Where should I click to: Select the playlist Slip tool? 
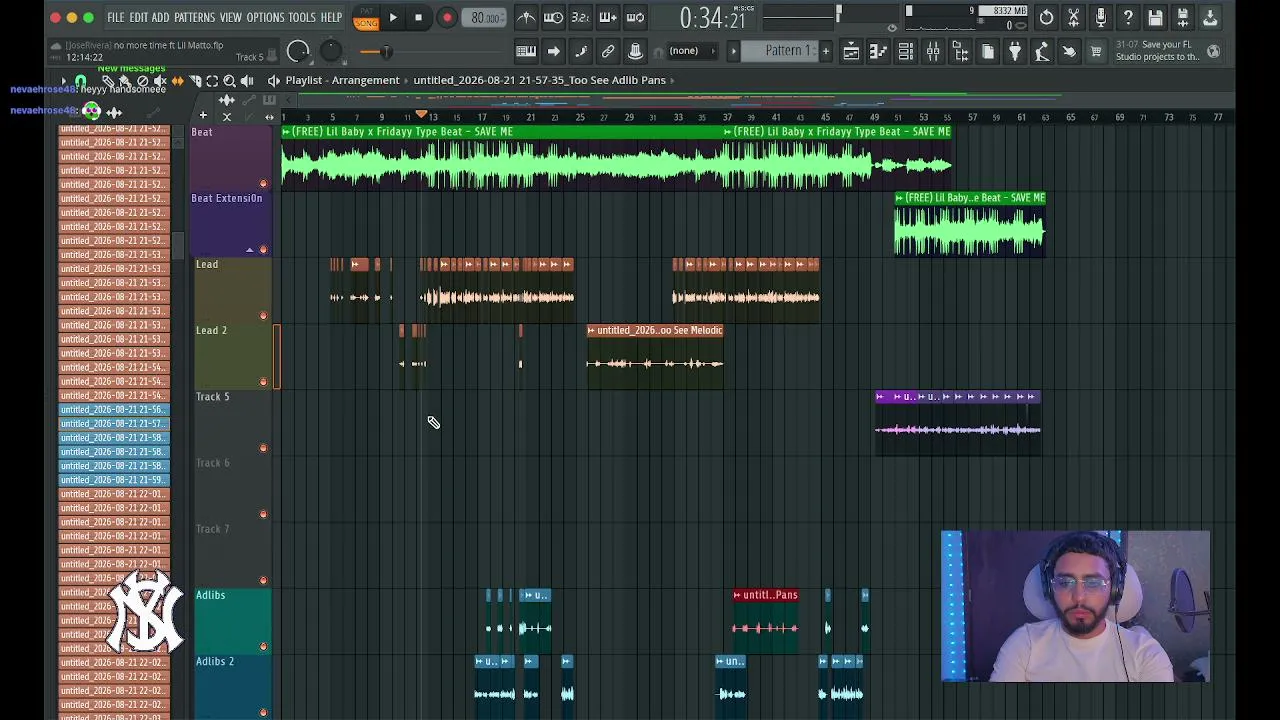click(x=178, y=80)
